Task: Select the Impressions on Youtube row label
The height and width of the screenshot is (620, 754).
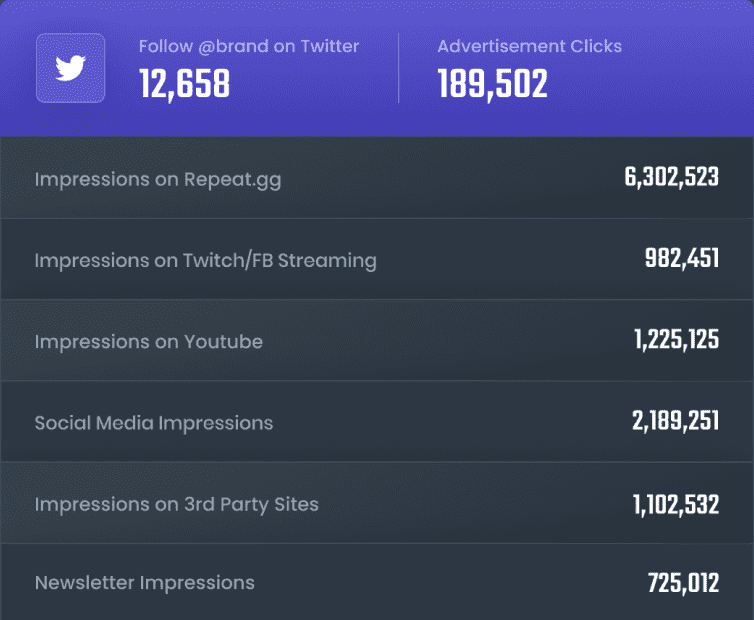Action: tap(148, 341)
